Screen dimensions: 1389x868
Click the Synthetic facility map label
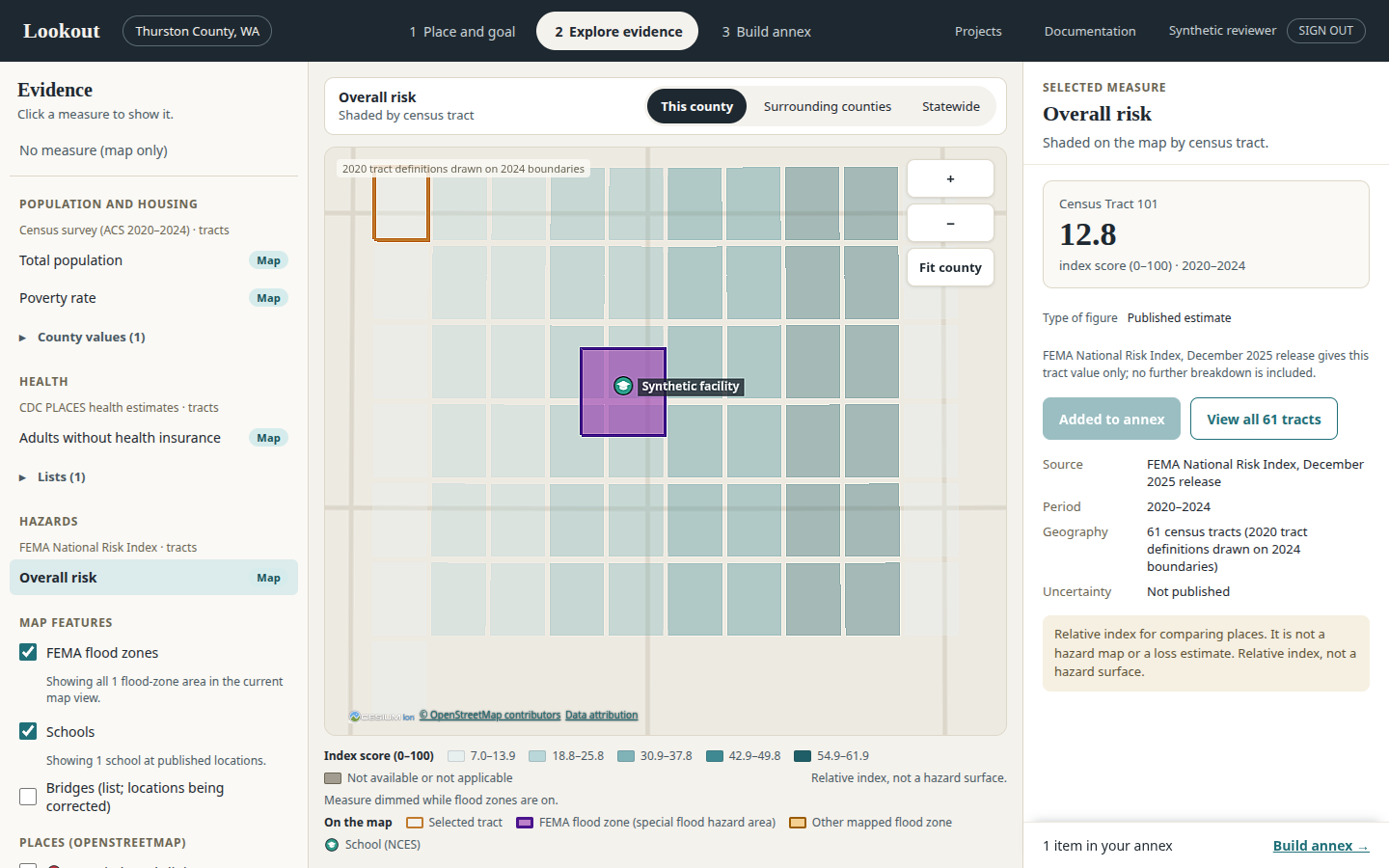click(691, 387)
